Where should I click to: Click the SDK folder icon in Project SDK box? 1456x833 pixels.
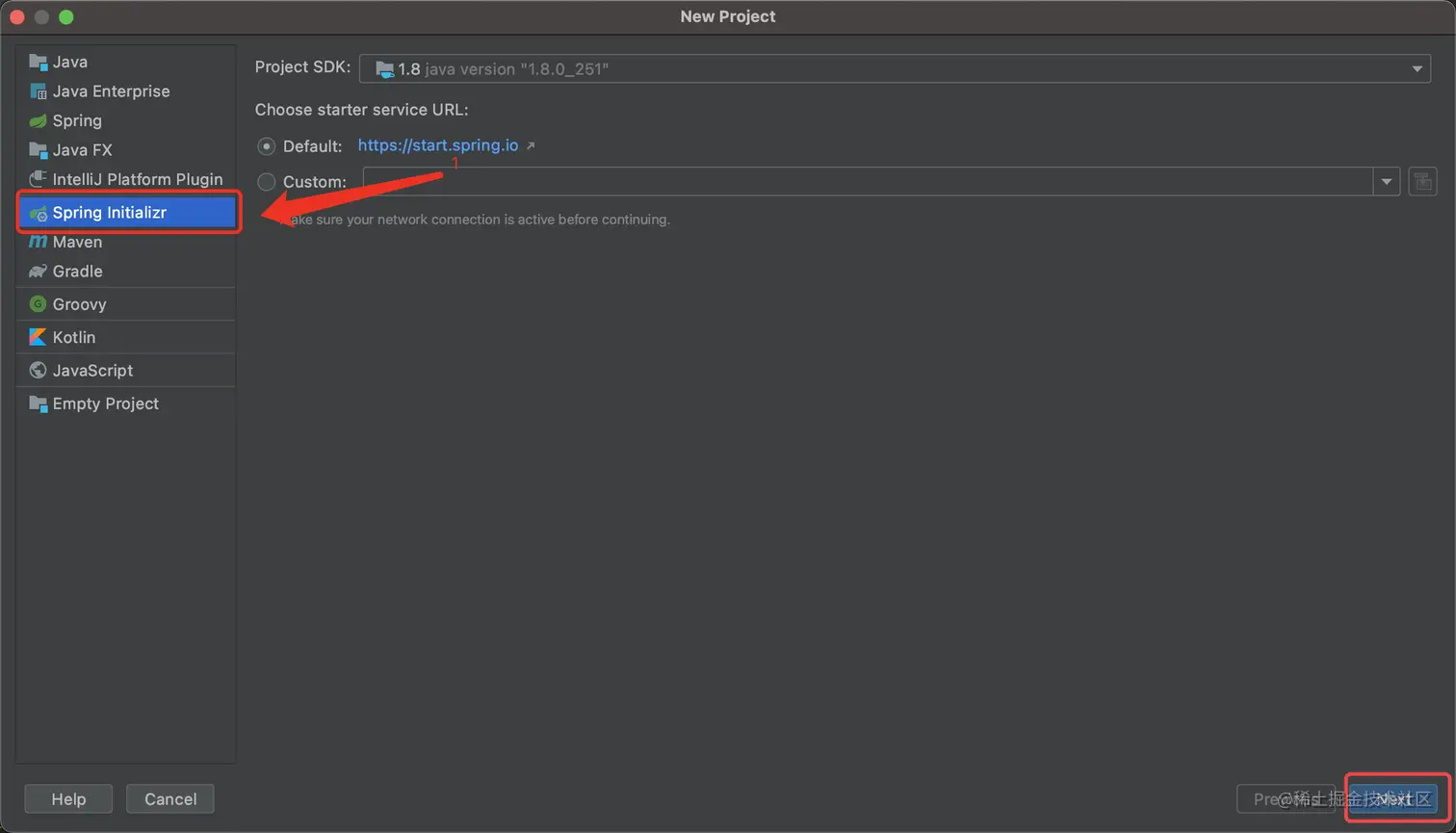click(384, 69)
